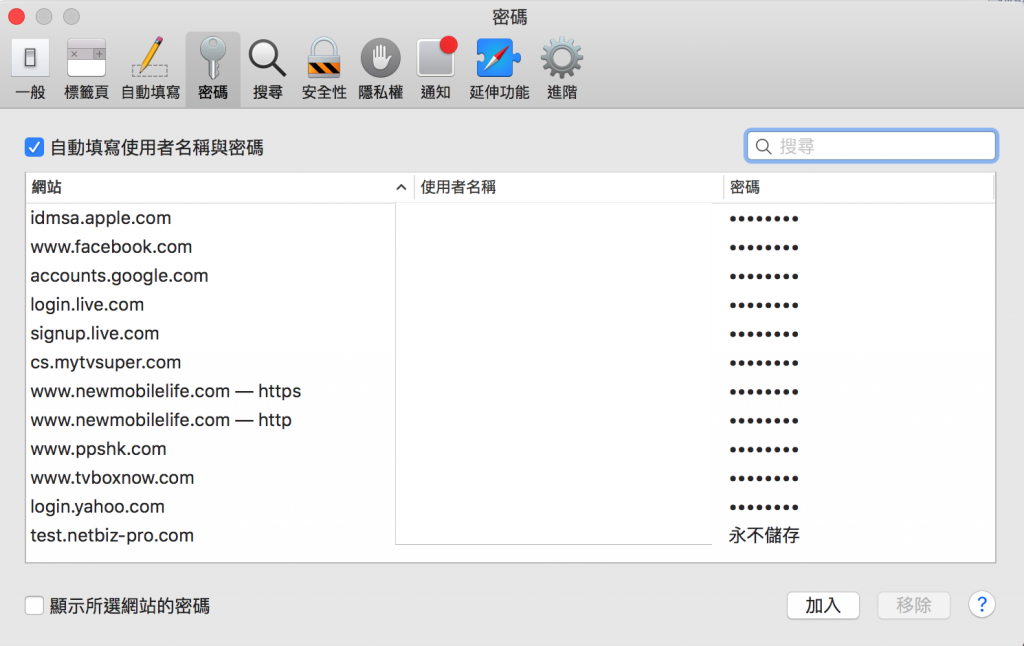1024x646 pixels.
Task: Toggle sort arrow on 網站 column
Action: point(401,187)
